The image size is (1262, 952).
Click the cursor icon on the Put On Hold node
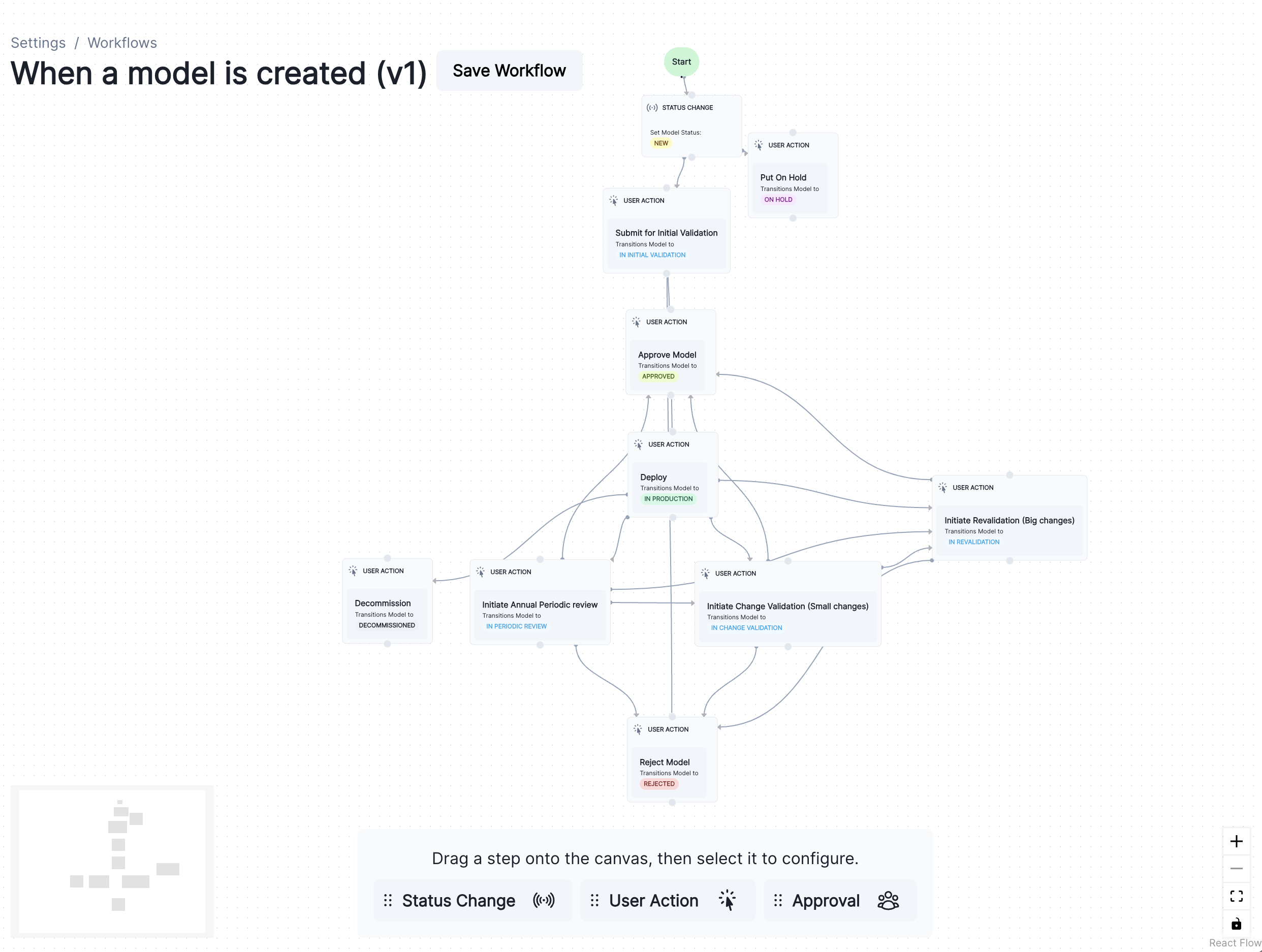pyautogui.click(x=759, y=145)
